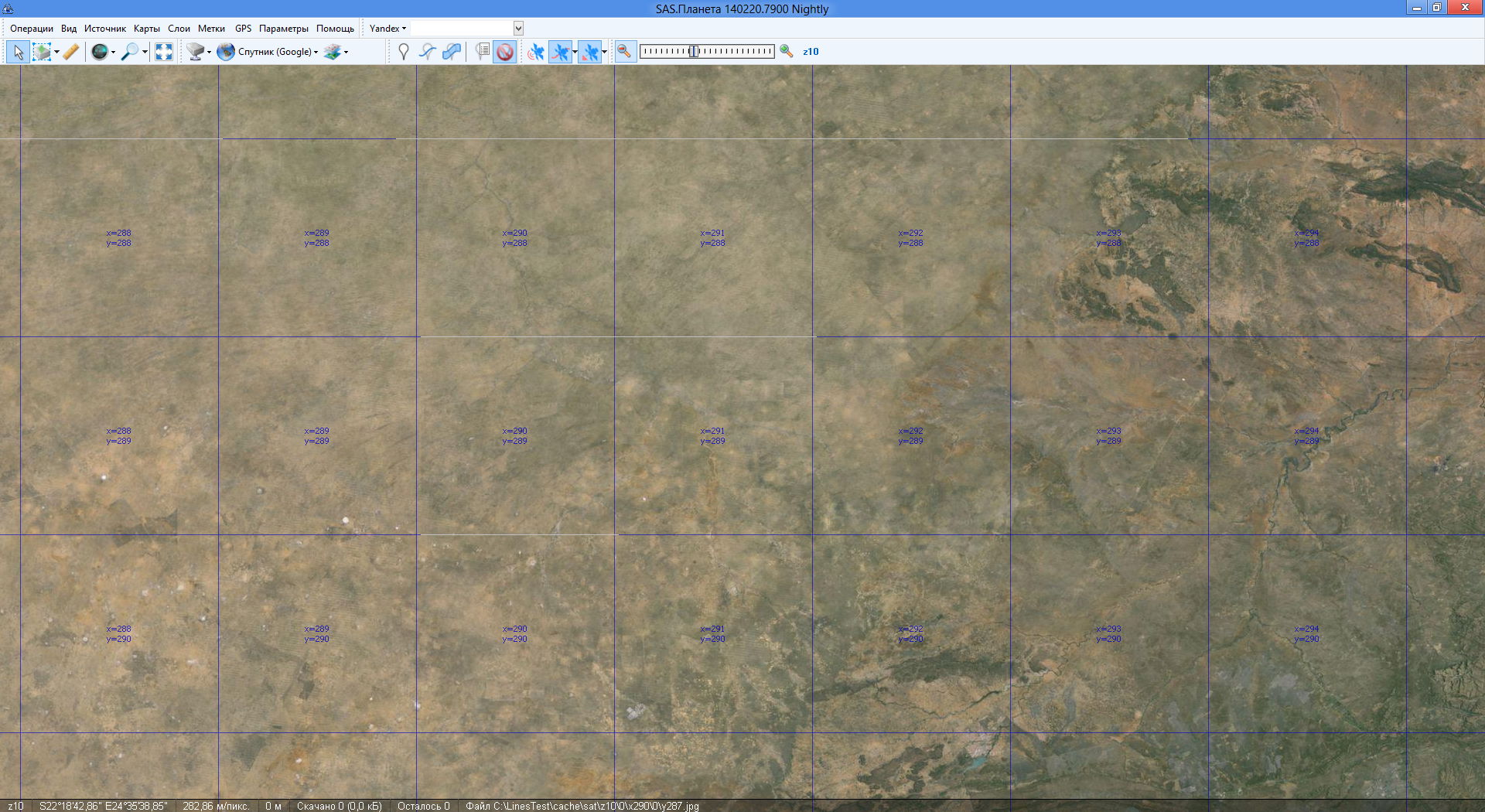Toggle the hide all placemarks button
The width and height of the screenshot is (1485, 812).
505,52
